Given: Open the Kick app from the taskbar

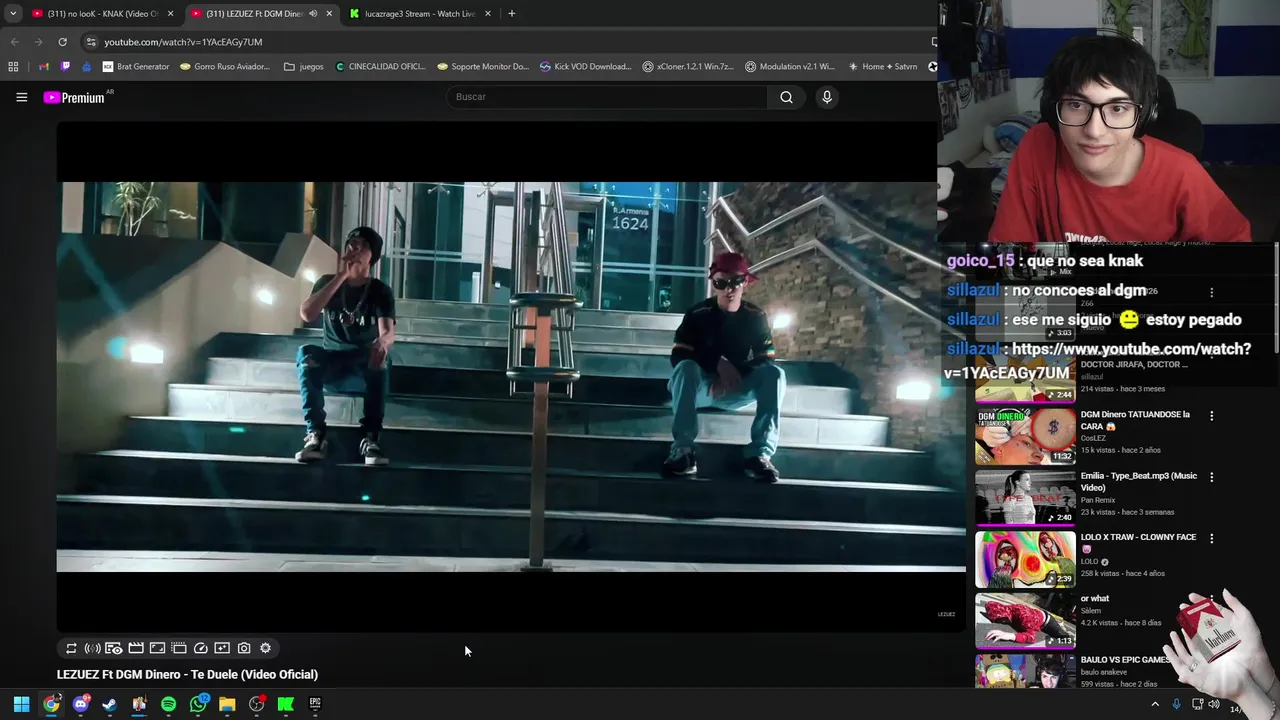Looking at the screenshot, I should (x=286, y=704).
